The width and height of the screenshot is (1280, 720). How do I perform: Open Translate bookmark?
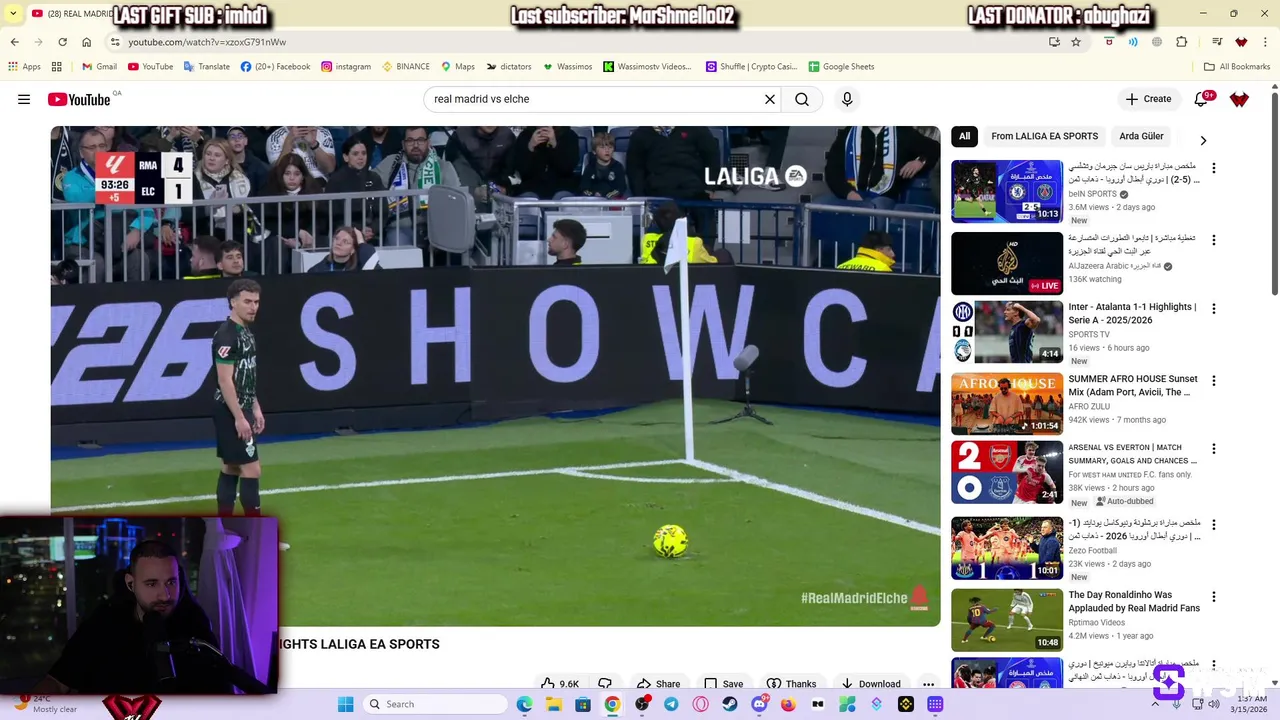[x=206, y=67]
